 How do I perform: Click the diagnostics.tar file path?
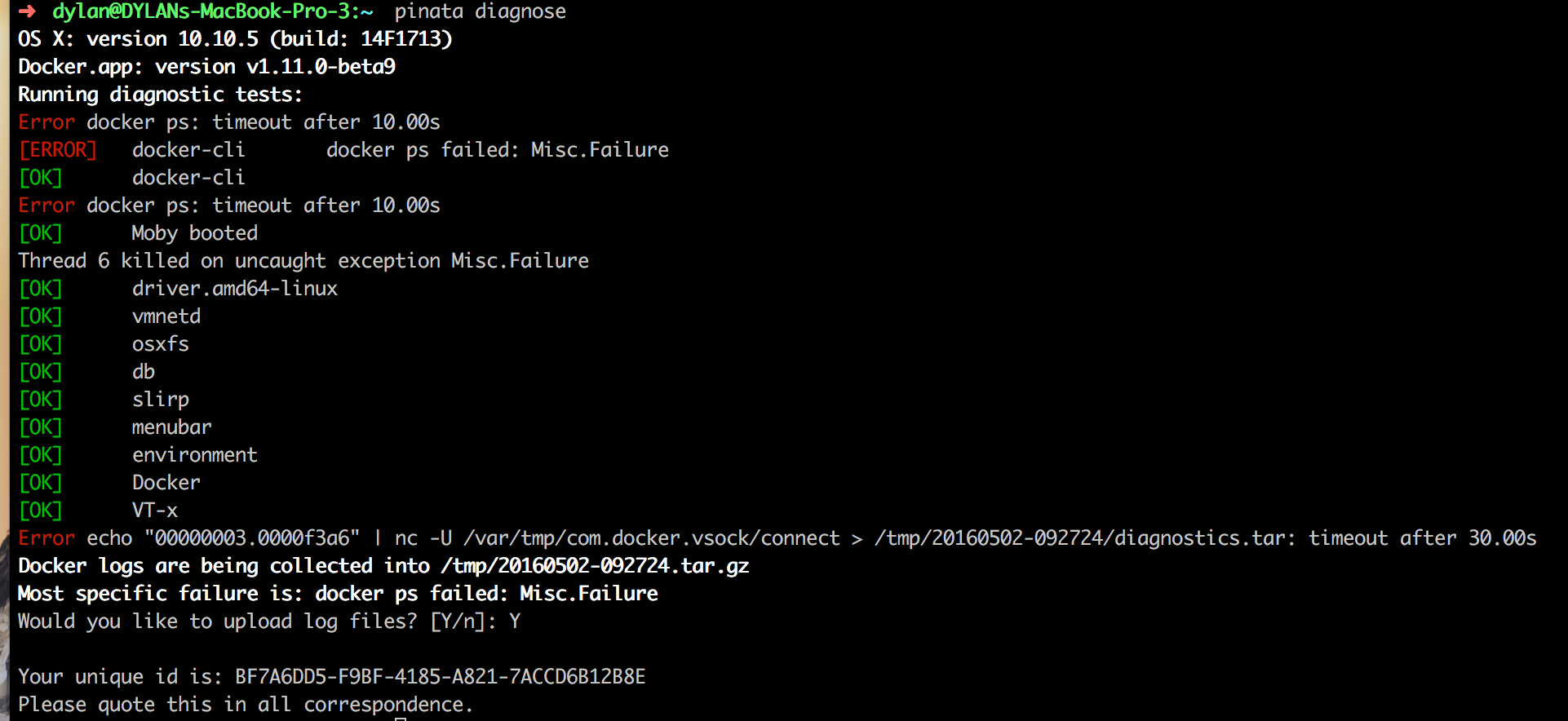1084,538
